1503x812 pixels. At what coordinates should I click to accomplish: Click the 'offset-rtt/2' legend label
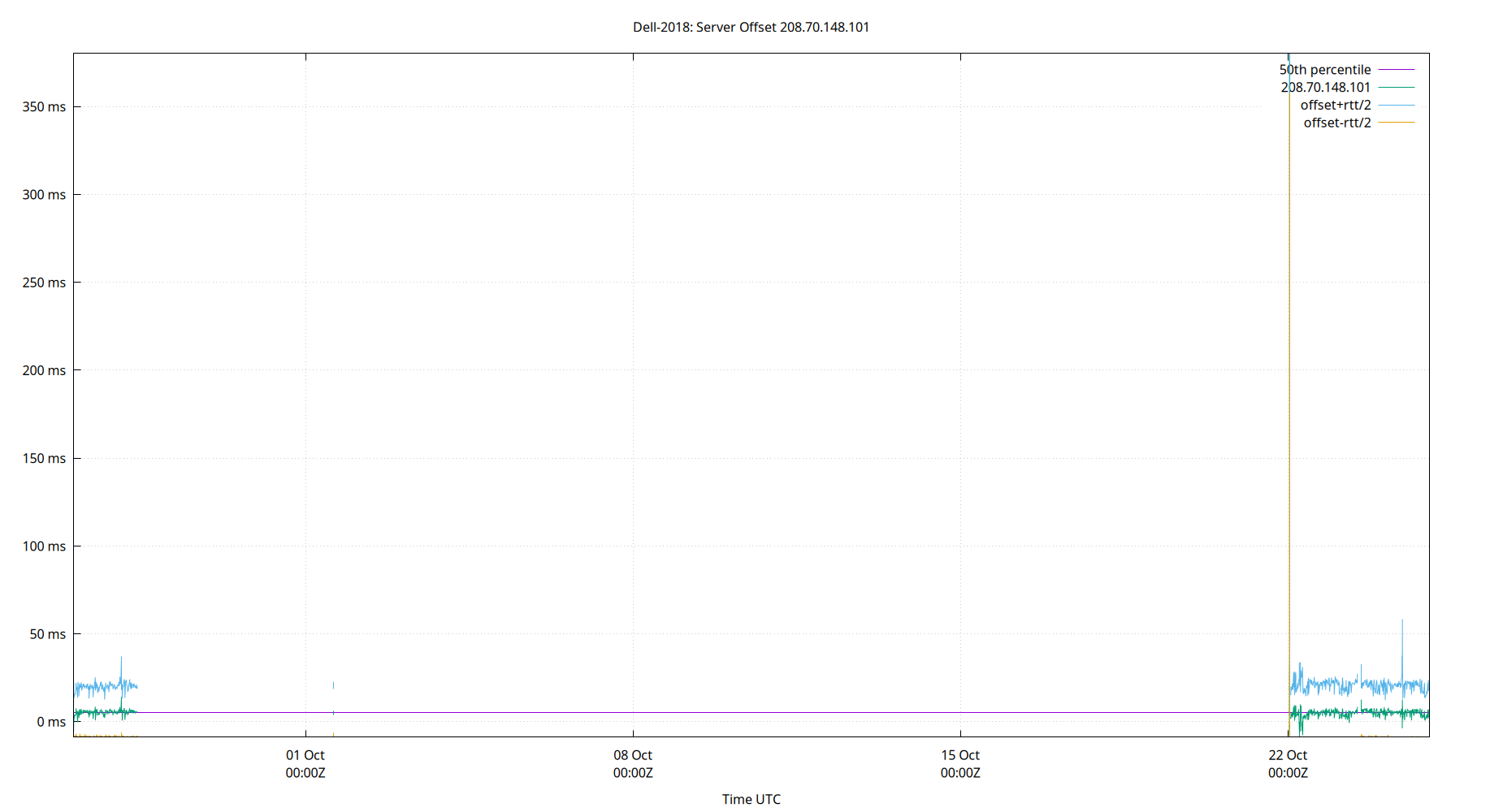pos(1337,123)
